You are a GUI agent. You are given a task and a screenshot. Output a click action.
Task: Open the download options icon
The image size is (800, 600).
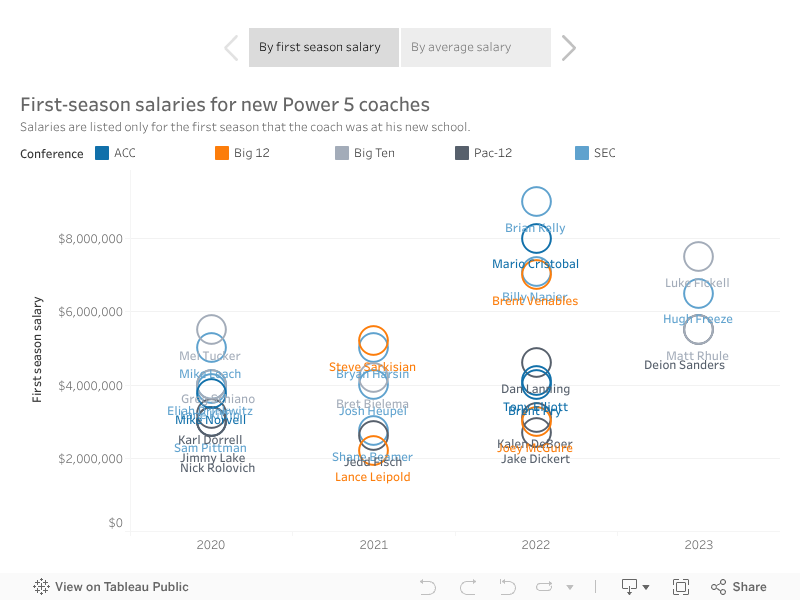click(x=635, y=587)
